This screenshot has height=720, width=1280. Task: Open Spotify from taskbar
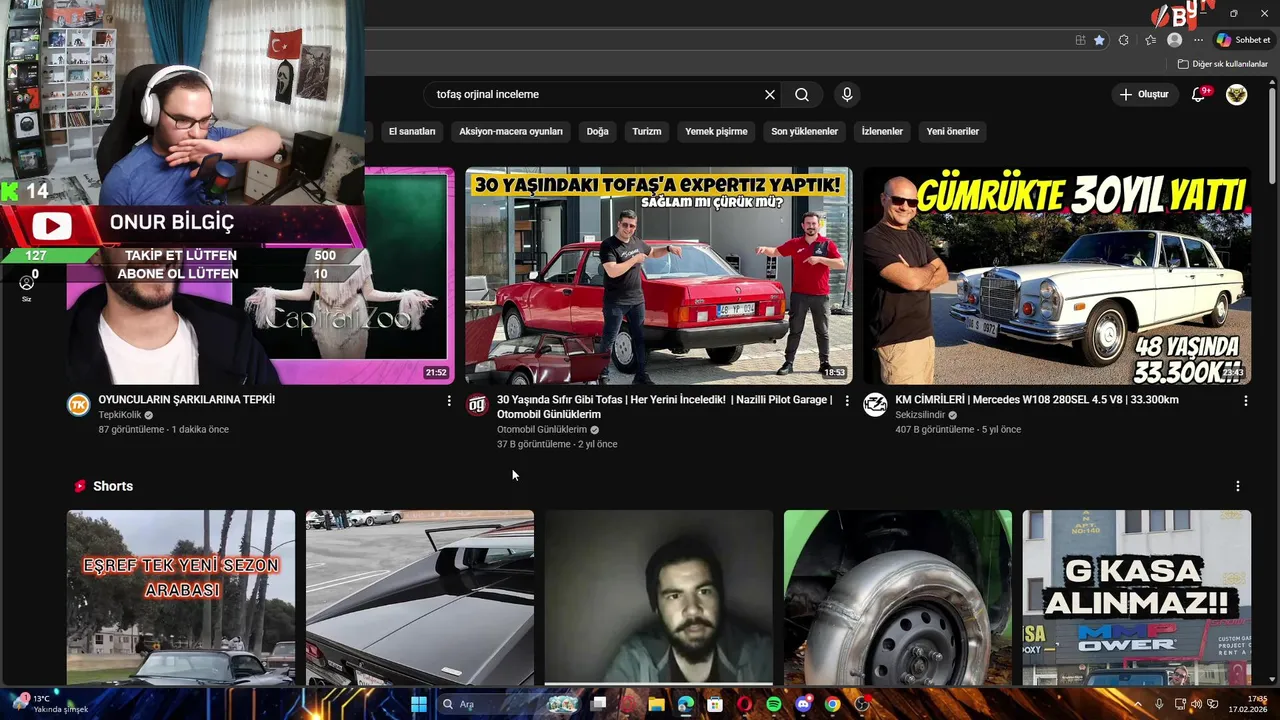pos(774,704)
